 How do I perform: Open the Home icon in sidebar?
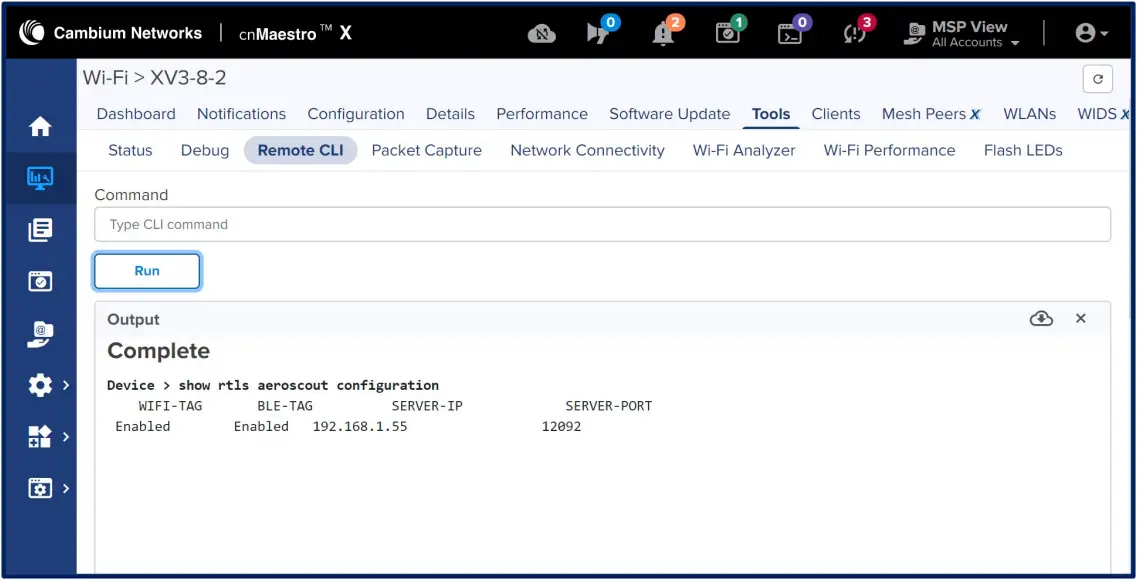tap(40, 126)
